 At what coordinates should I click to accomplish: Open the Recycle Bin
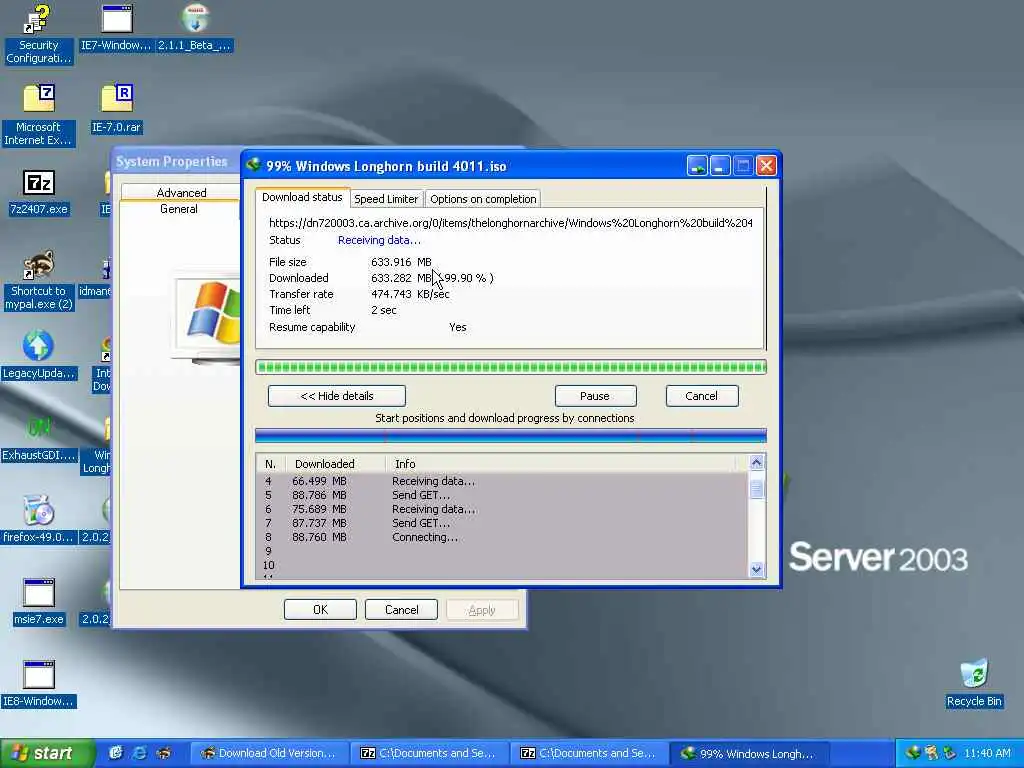(x=974, y=684)
